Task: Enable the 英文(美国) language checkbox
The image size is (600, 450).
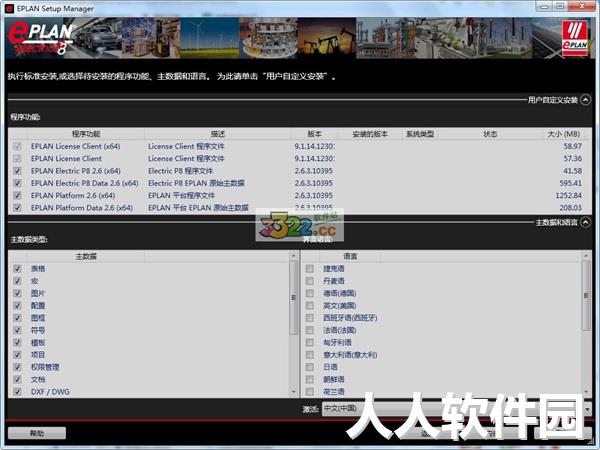Action: point(310,305)
